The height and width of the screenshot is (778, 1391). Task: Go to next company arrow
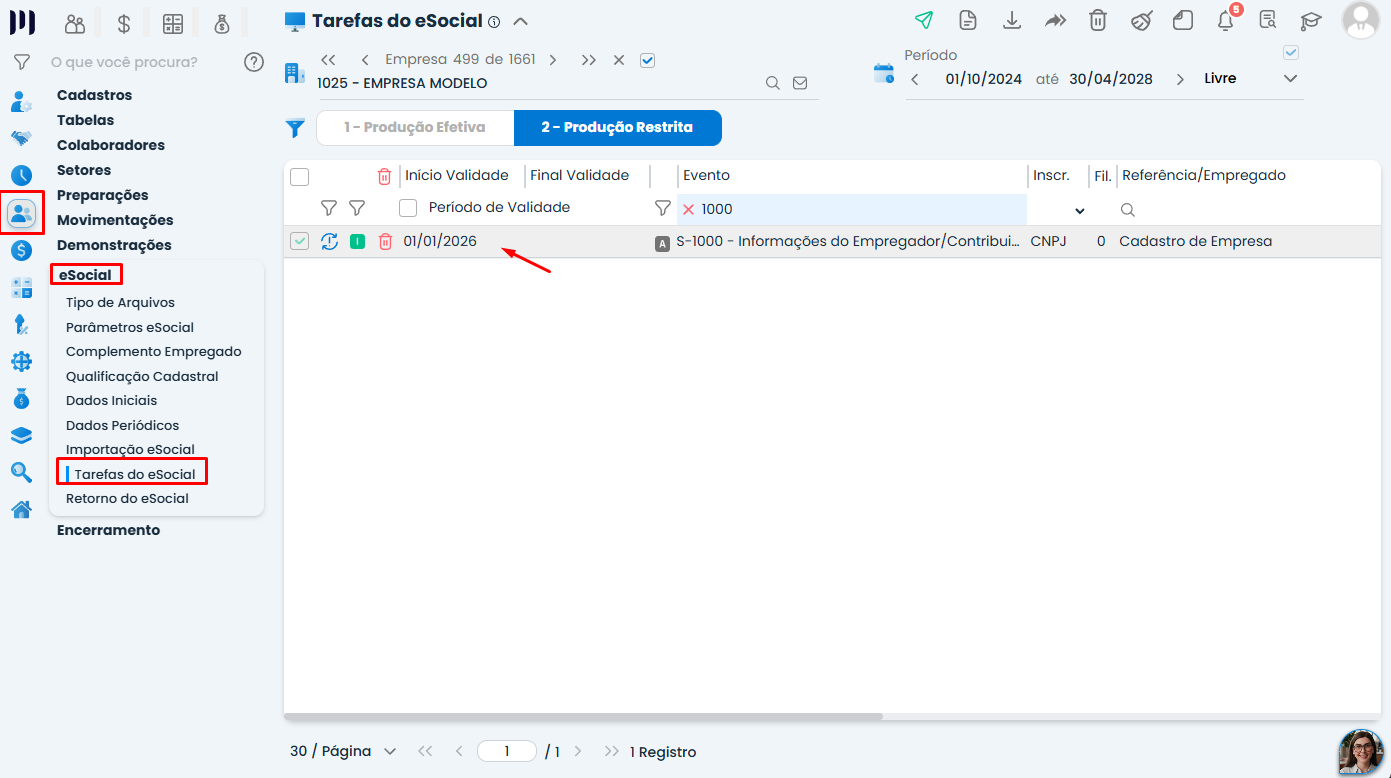point(552,60)
